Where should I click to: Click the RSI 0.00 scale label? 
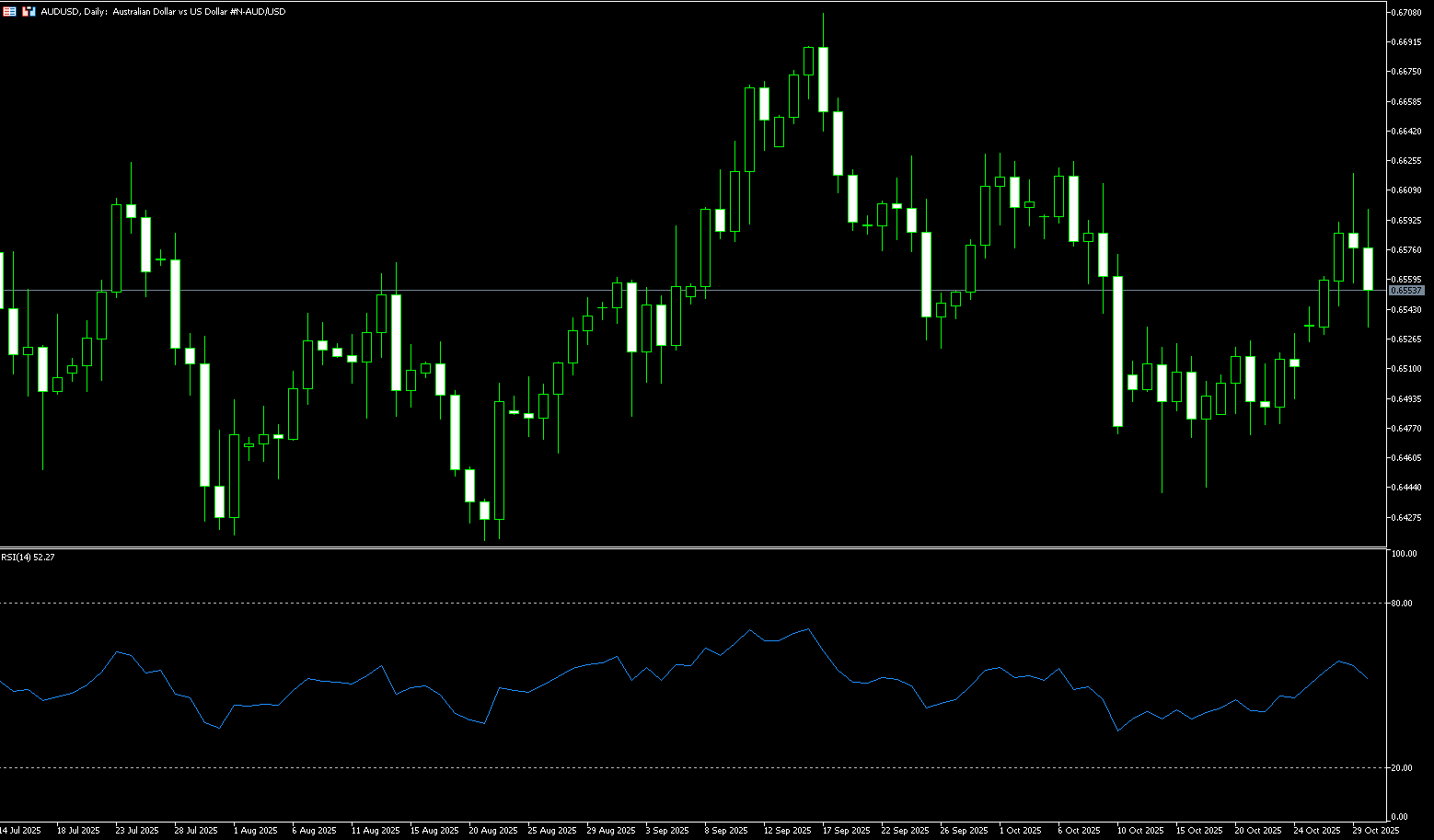coord(1399,817)
